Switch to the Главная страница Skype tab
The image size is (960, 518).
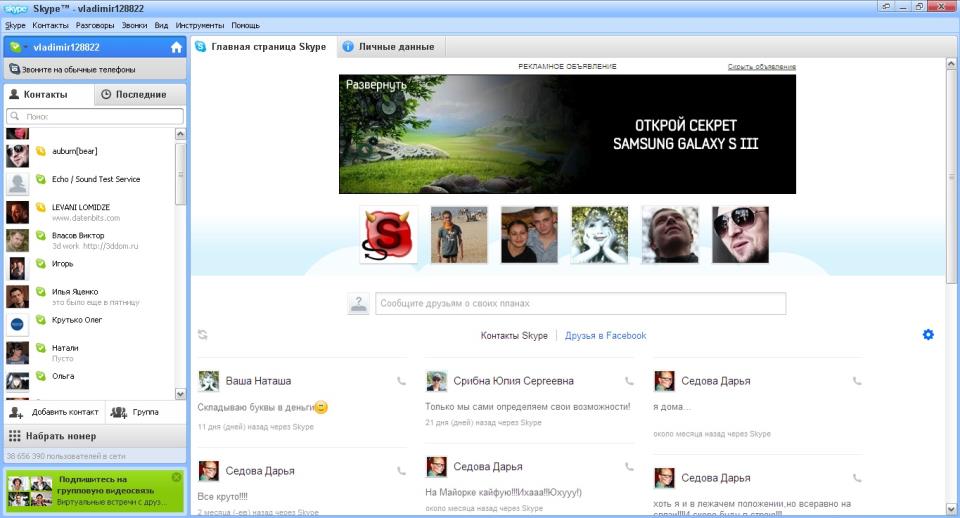(263, 47)
